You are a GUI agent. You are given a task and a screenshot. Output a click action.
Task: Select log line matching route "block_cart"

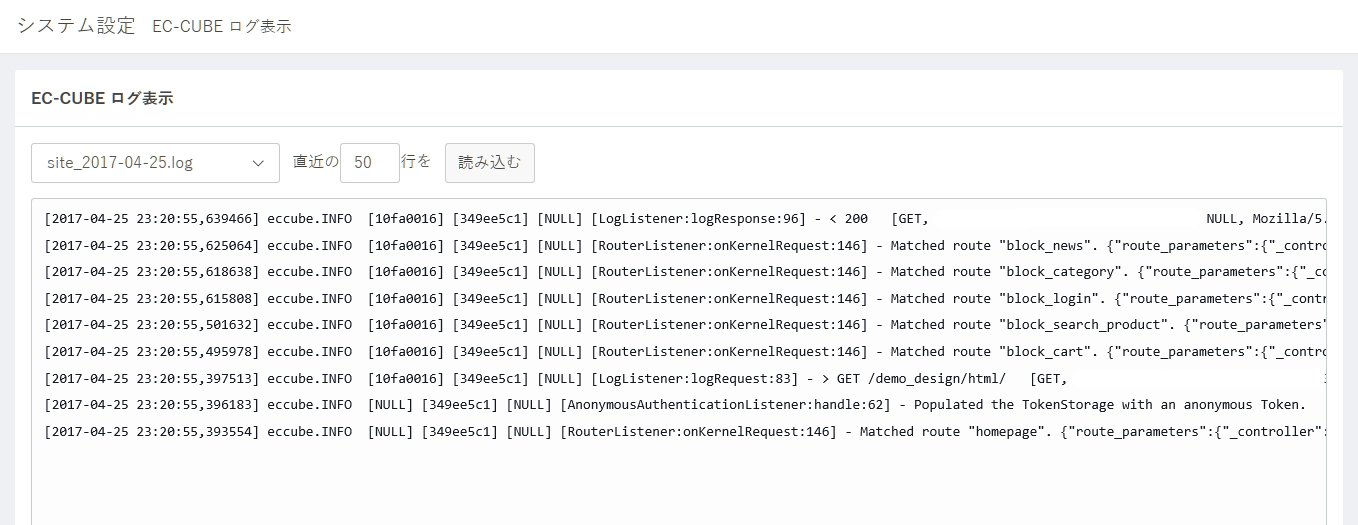click(685, 352)
